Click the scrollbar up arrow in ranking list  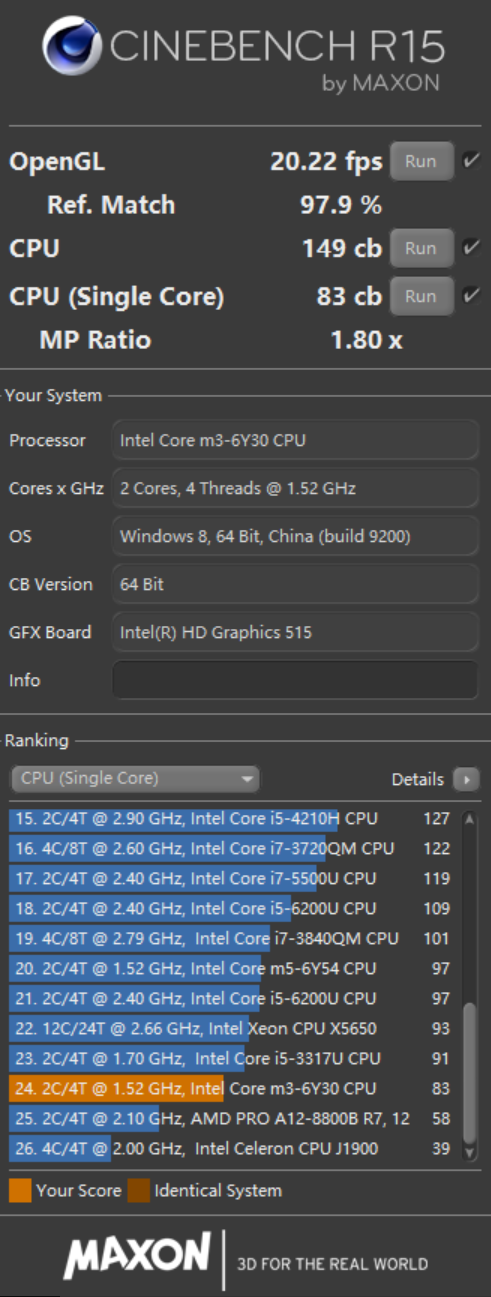click(469, 820)
